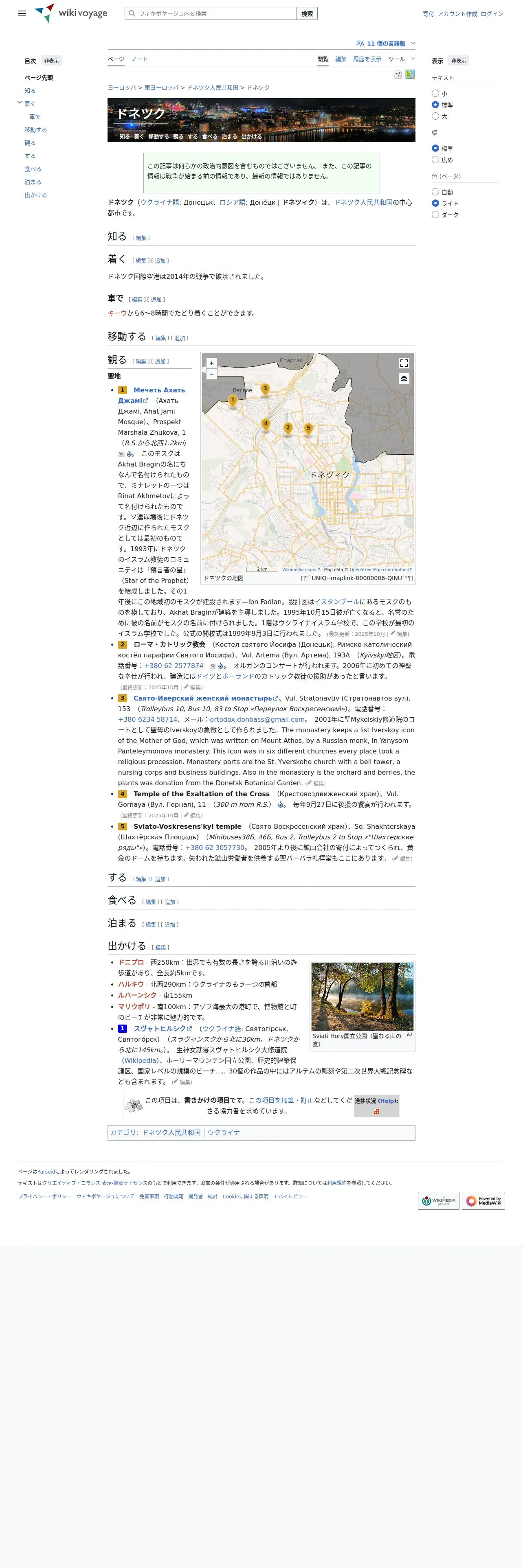Click the Powered by MediaWiki badge
Image resolution: width=523 pixels, height=1568 pixels.
coord(483,1200)
